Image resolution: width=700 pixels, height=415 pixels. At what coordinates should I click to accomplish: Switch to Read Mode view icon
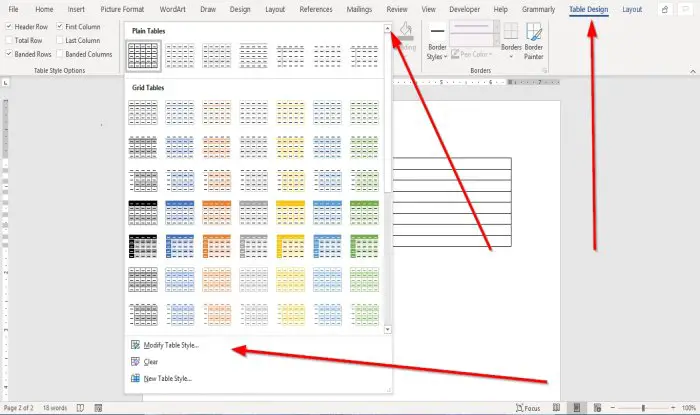[x=556, y=408]
